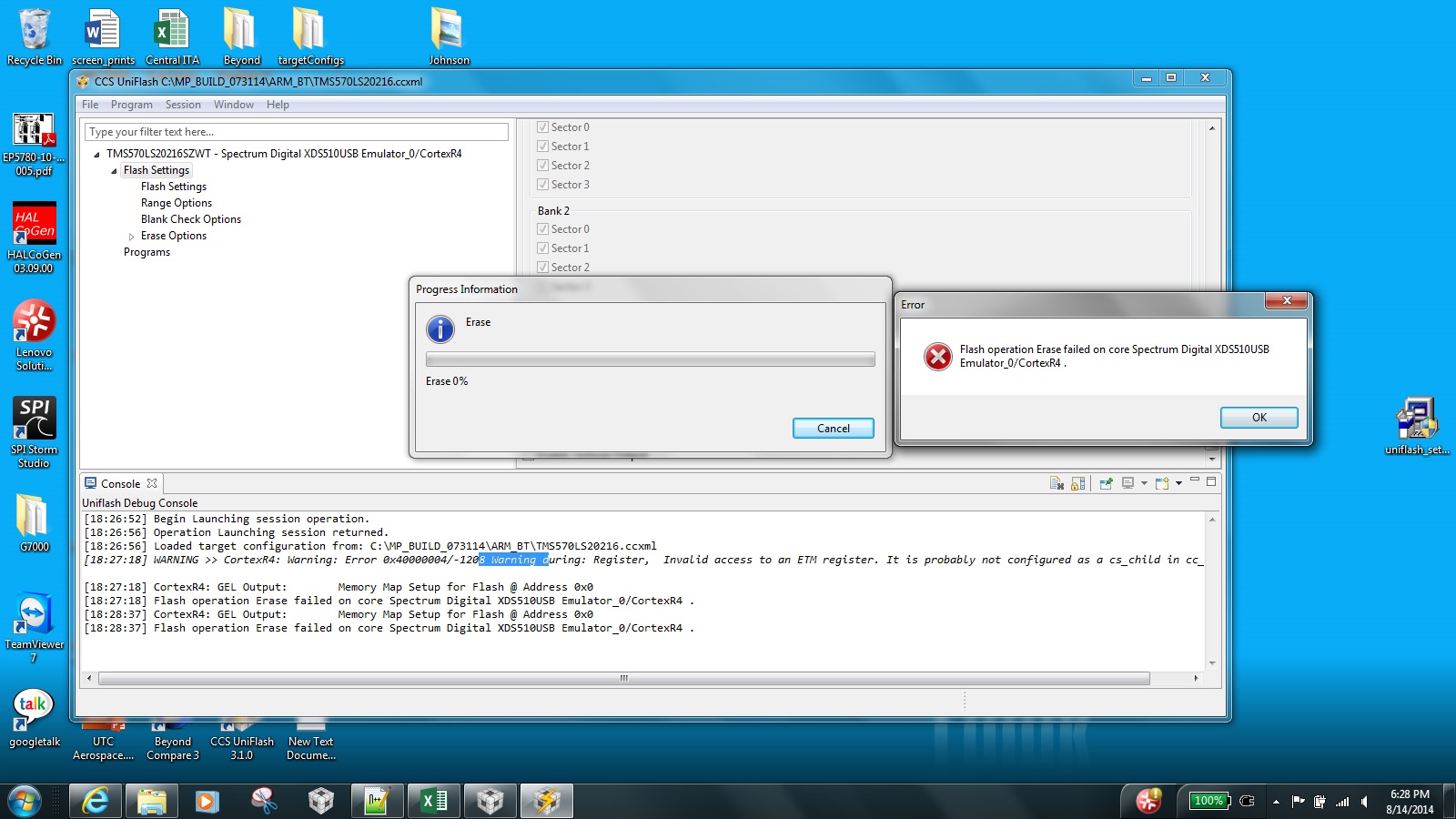1456x819 pixels.
Task: Click Pin Console icon with green pushpin
Action: [x=1106, y=483]
